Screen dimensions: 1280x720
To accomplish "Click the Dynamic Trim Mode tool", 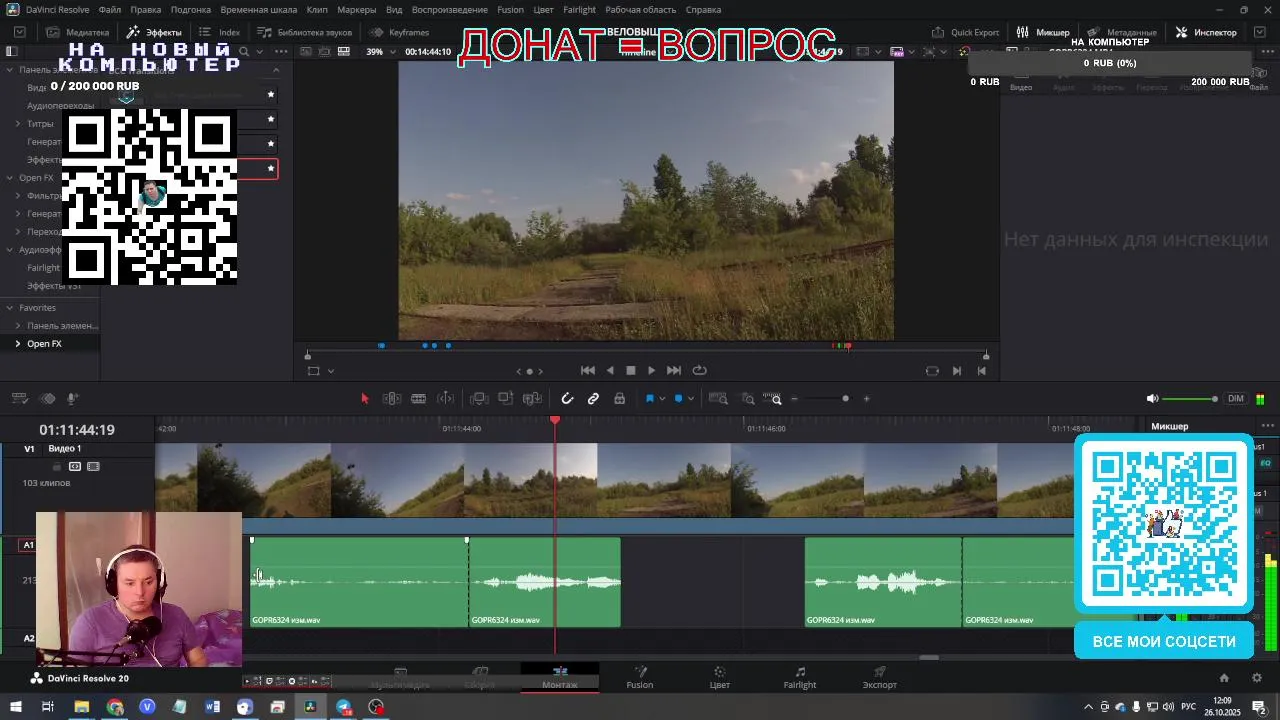I will (446, 399).
